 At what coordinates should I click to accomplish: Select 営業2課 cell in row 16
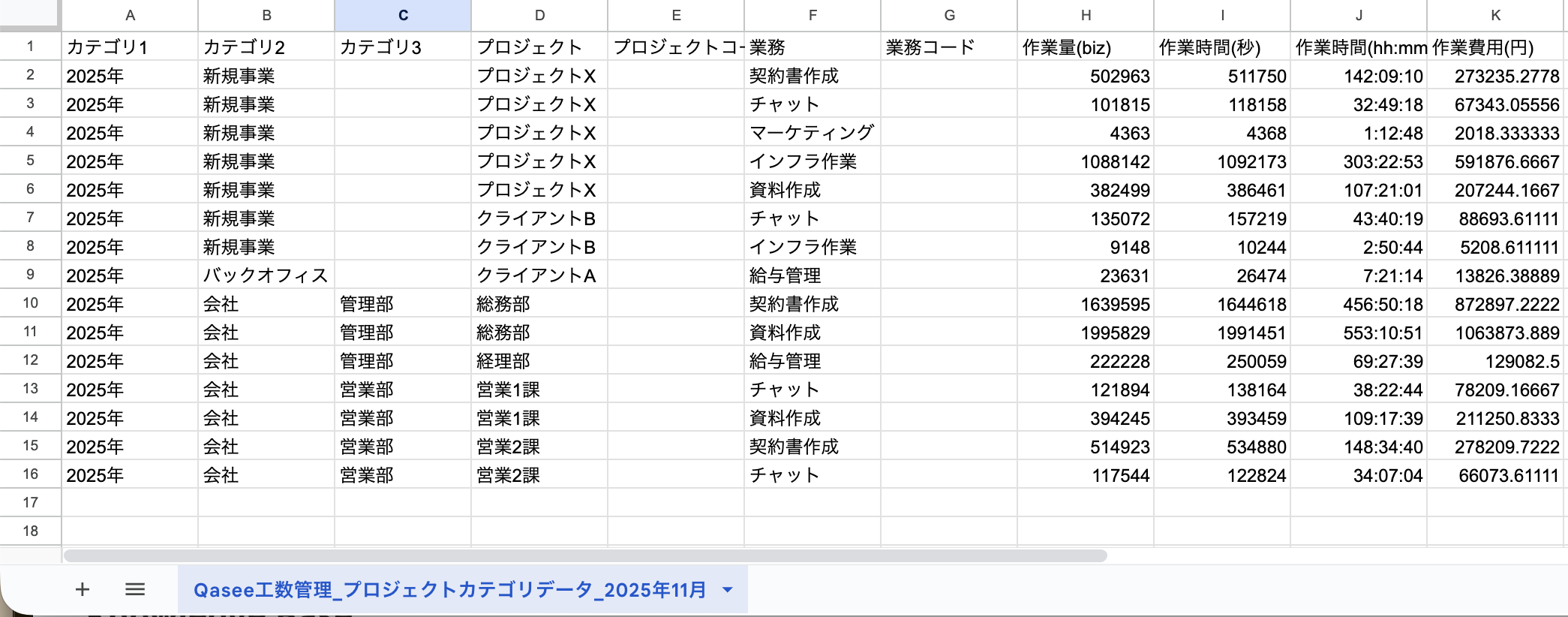coord(539,474)
